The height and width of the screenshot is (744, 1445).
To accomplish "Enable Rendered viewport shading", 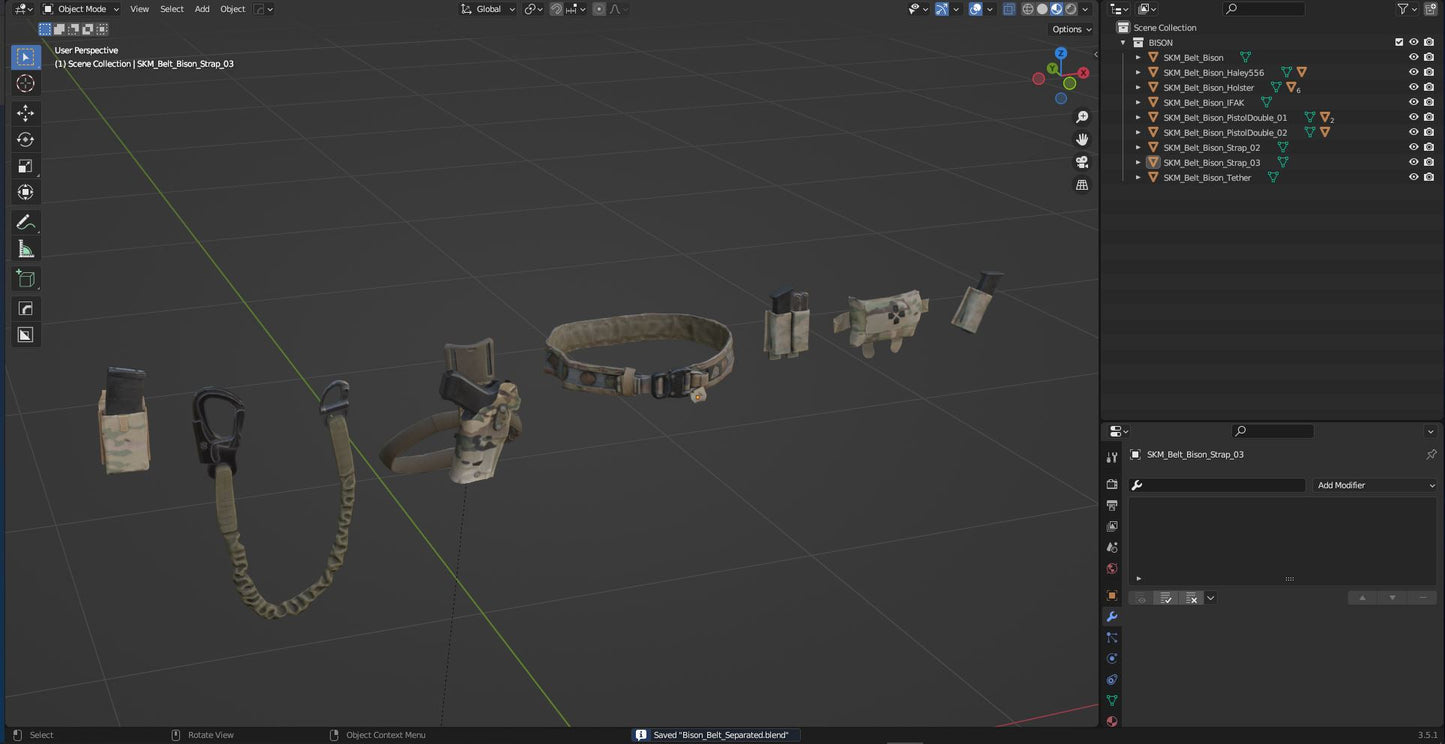I will tap(1068, 8).
